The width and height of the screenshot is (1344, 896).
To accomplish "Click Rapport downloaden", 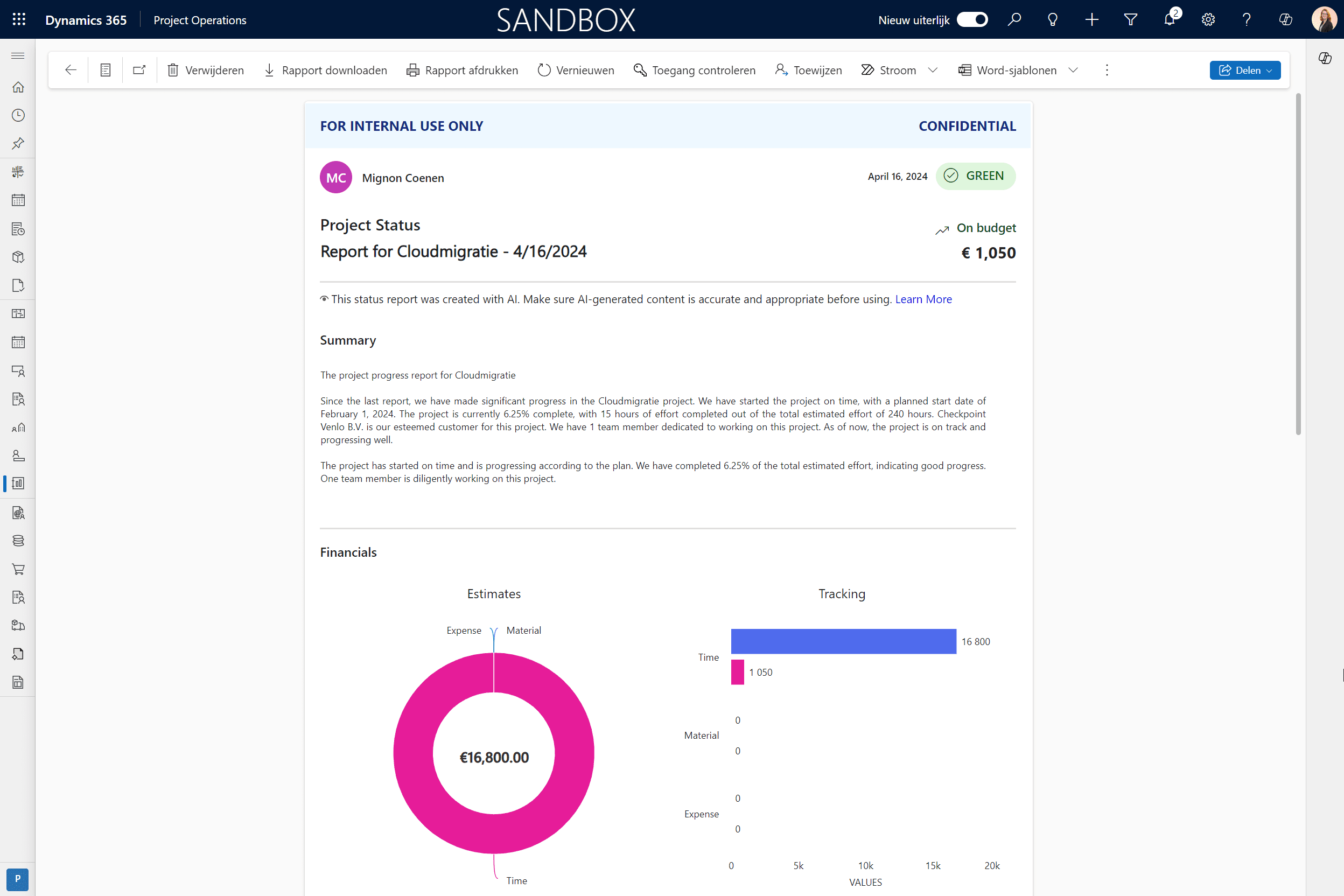I will click(326, 71).
